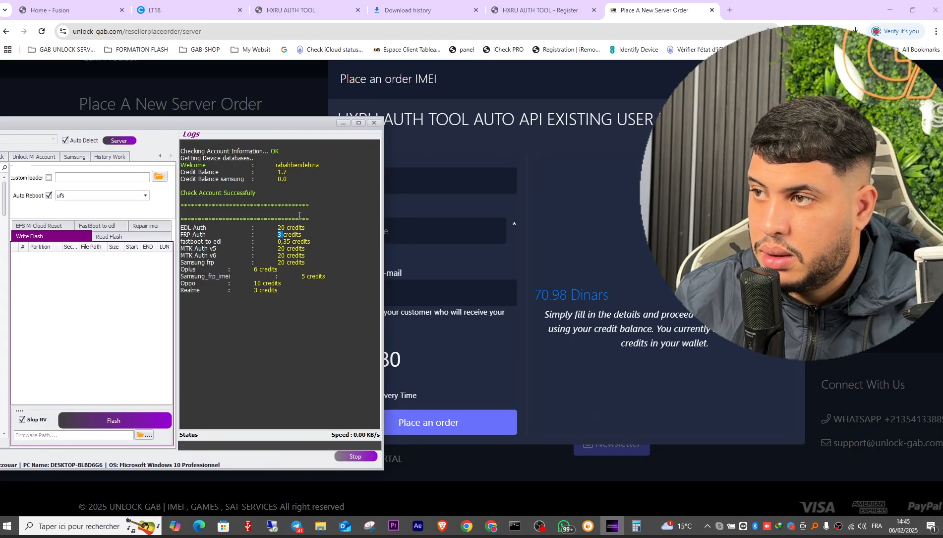Open Premiere Pro from the taskbar
This screenshot has width=943, height=538.
(393, 526)
